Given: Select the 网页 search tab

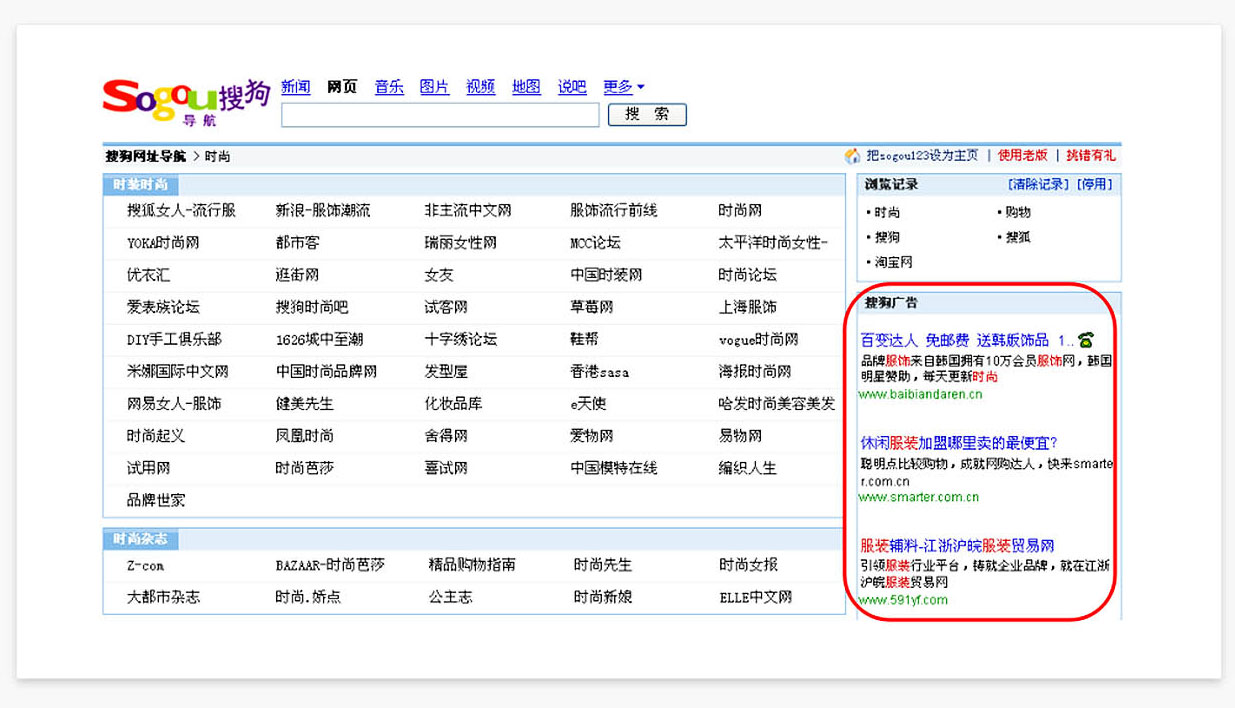Looking at the screenshot, I should (342, 87).
